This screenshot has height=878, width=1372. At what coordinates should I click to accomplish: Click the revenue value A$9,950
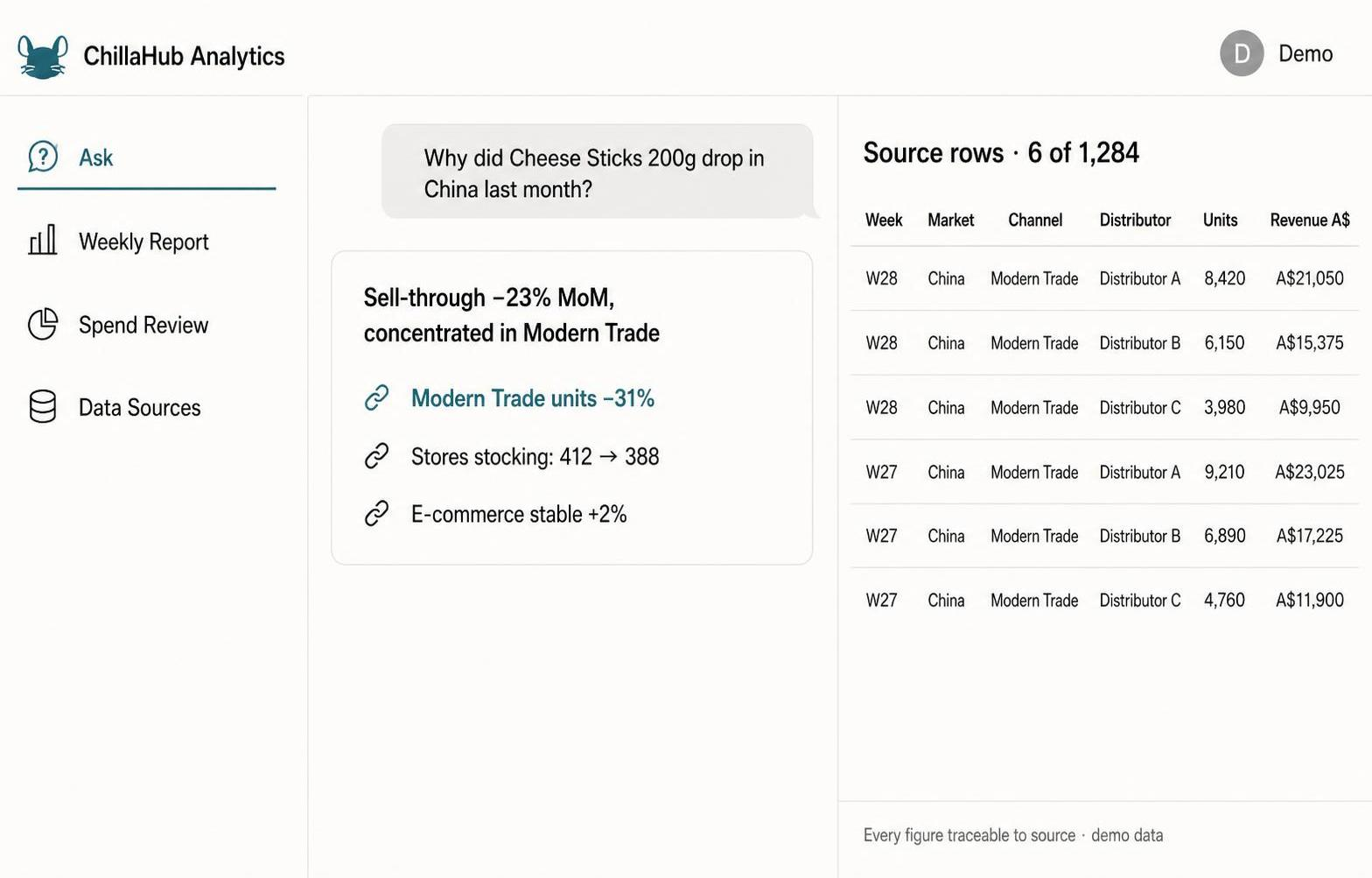pos(1310,408)
